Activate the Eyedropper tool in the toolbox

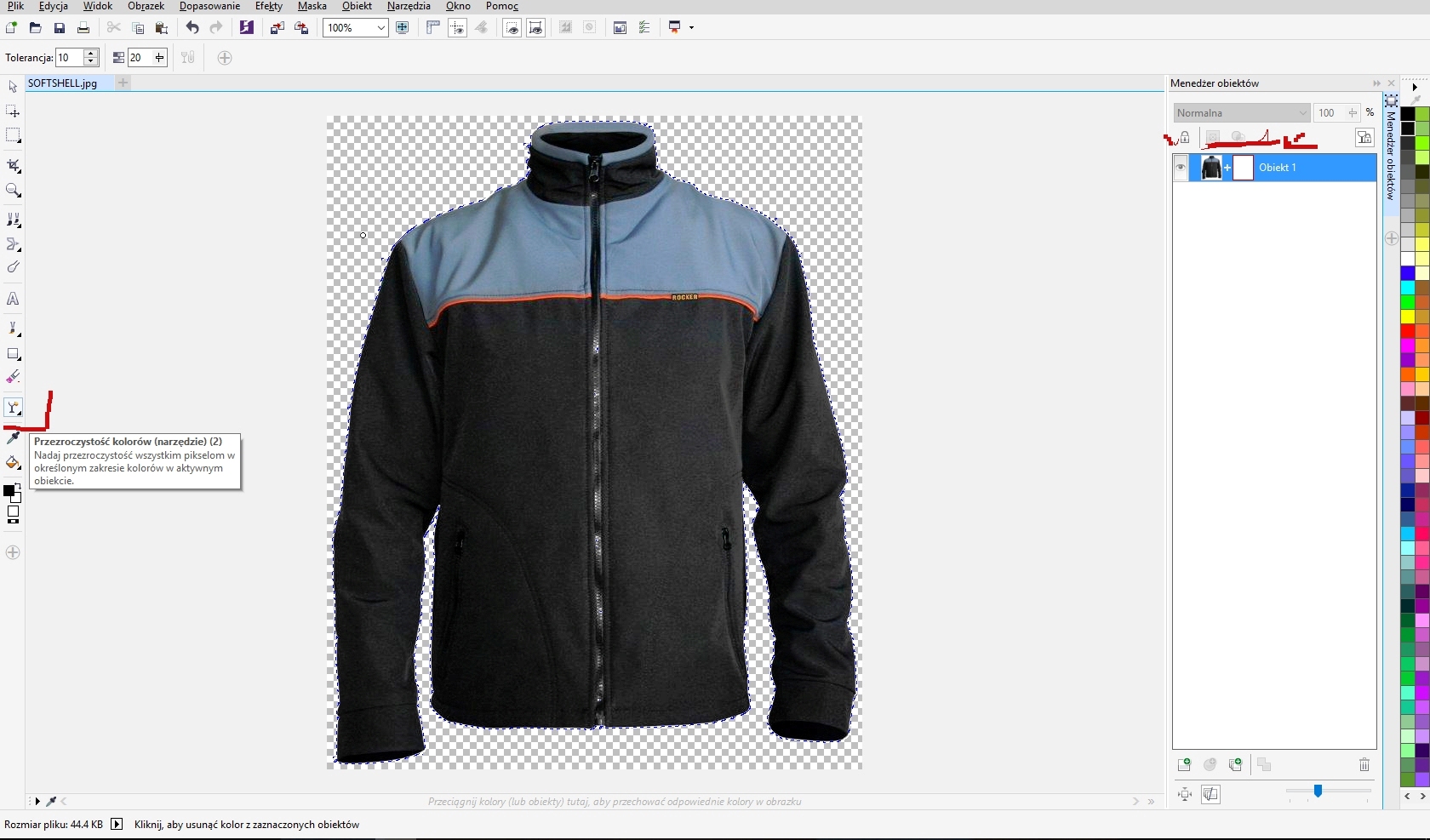click(x=13, y=437)
